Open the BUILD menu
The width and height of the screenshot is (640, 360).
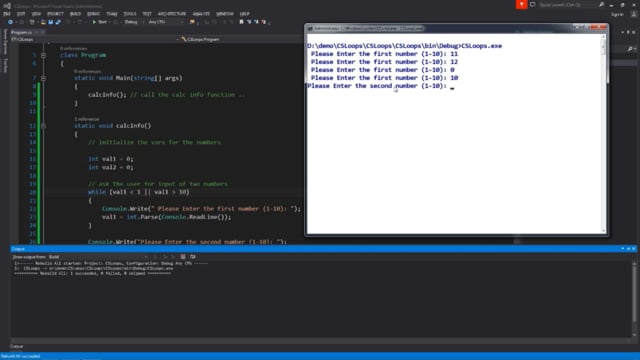click(75, 14)
